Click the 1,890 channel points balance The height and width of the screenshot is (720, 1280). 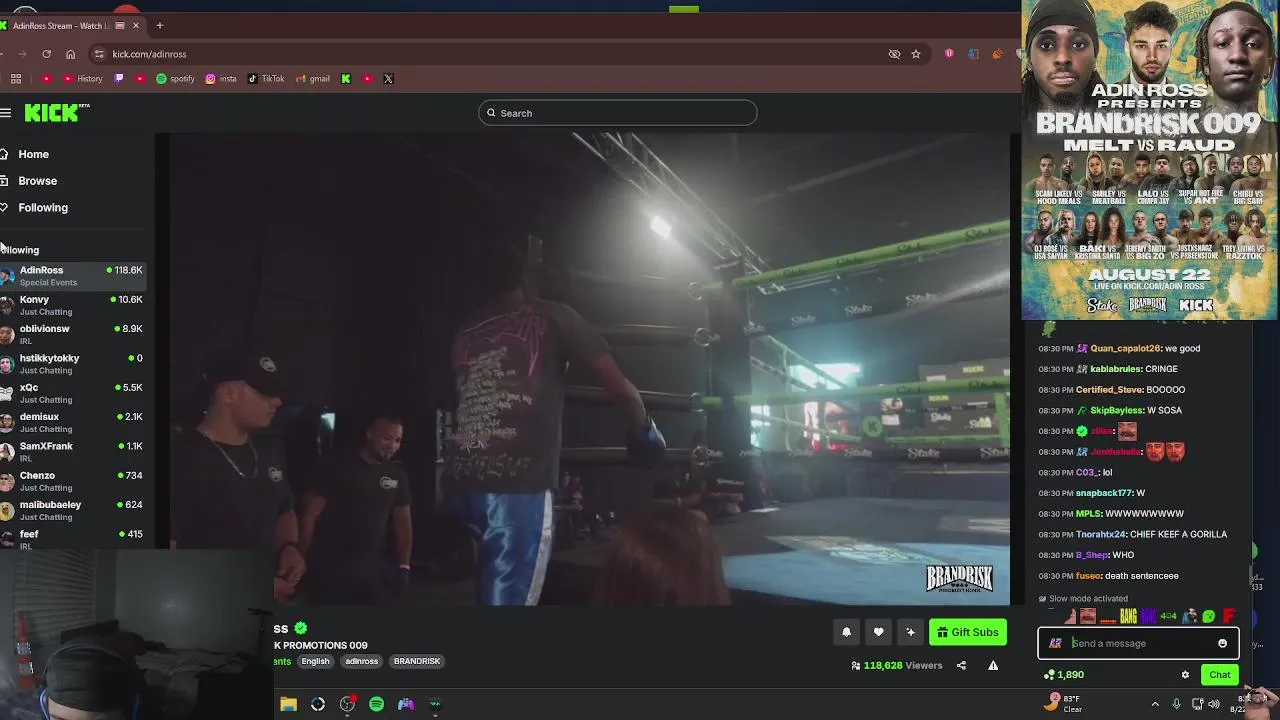coord(1064,675)
